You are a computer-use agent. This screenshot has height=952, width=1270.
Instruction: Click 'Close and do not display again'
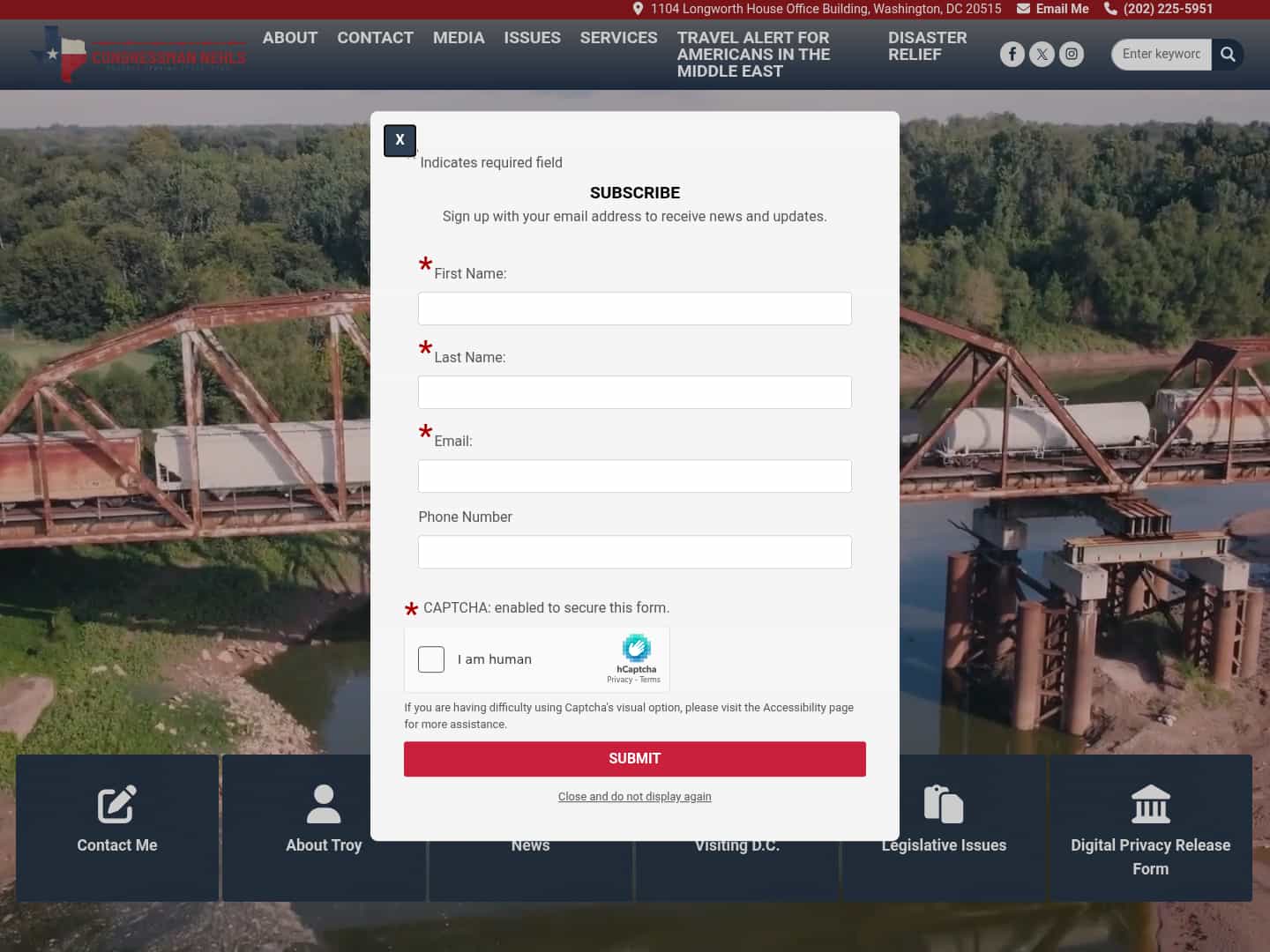pos(635,797)
